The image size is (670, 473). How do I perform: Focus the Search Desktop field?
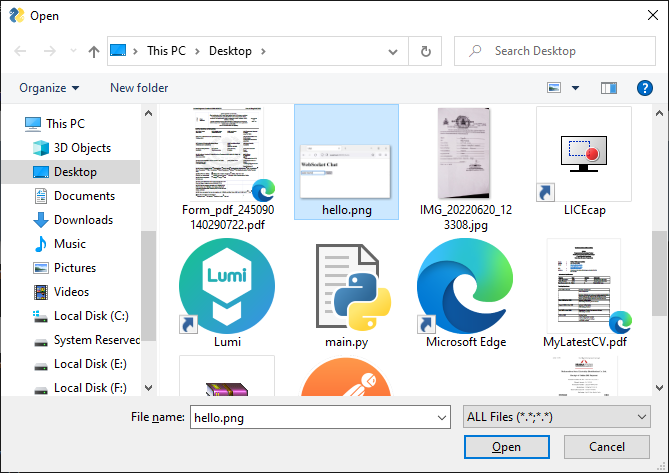(555, 51)
